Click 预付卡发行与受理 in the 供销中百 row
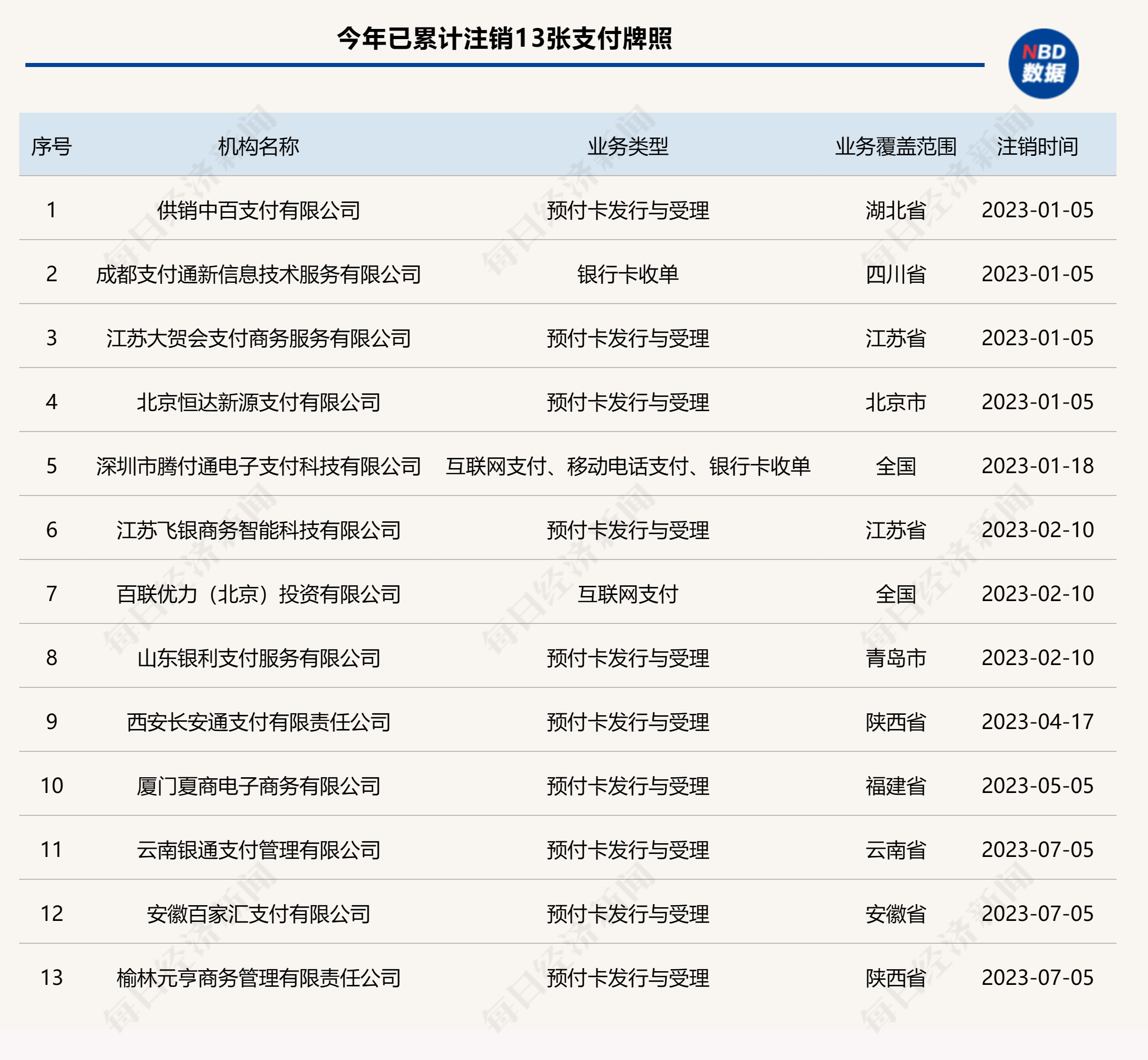The height and width of the screenshot is (1060, 1148). click(x=628, y=211)
